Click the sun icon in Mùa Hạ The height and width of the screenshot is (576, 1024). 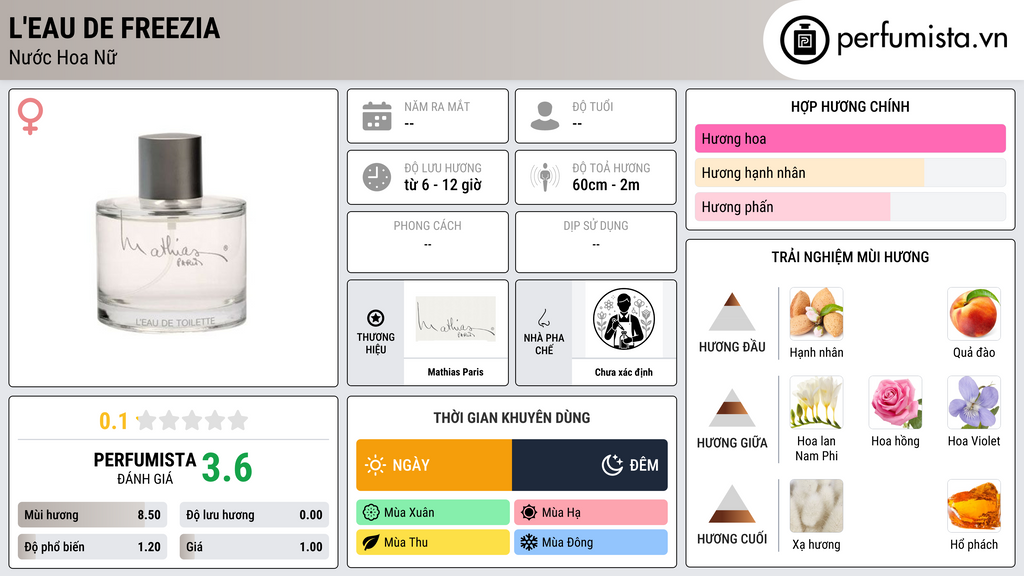click(x=529, y=513)
